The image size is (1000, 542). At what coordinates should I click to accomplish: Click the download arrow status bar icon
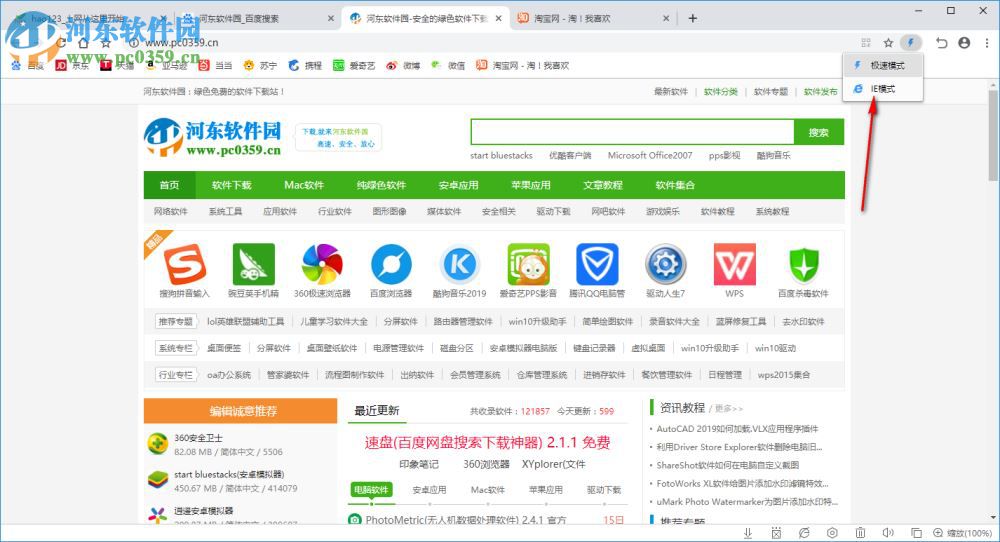[x=748, y=532]
